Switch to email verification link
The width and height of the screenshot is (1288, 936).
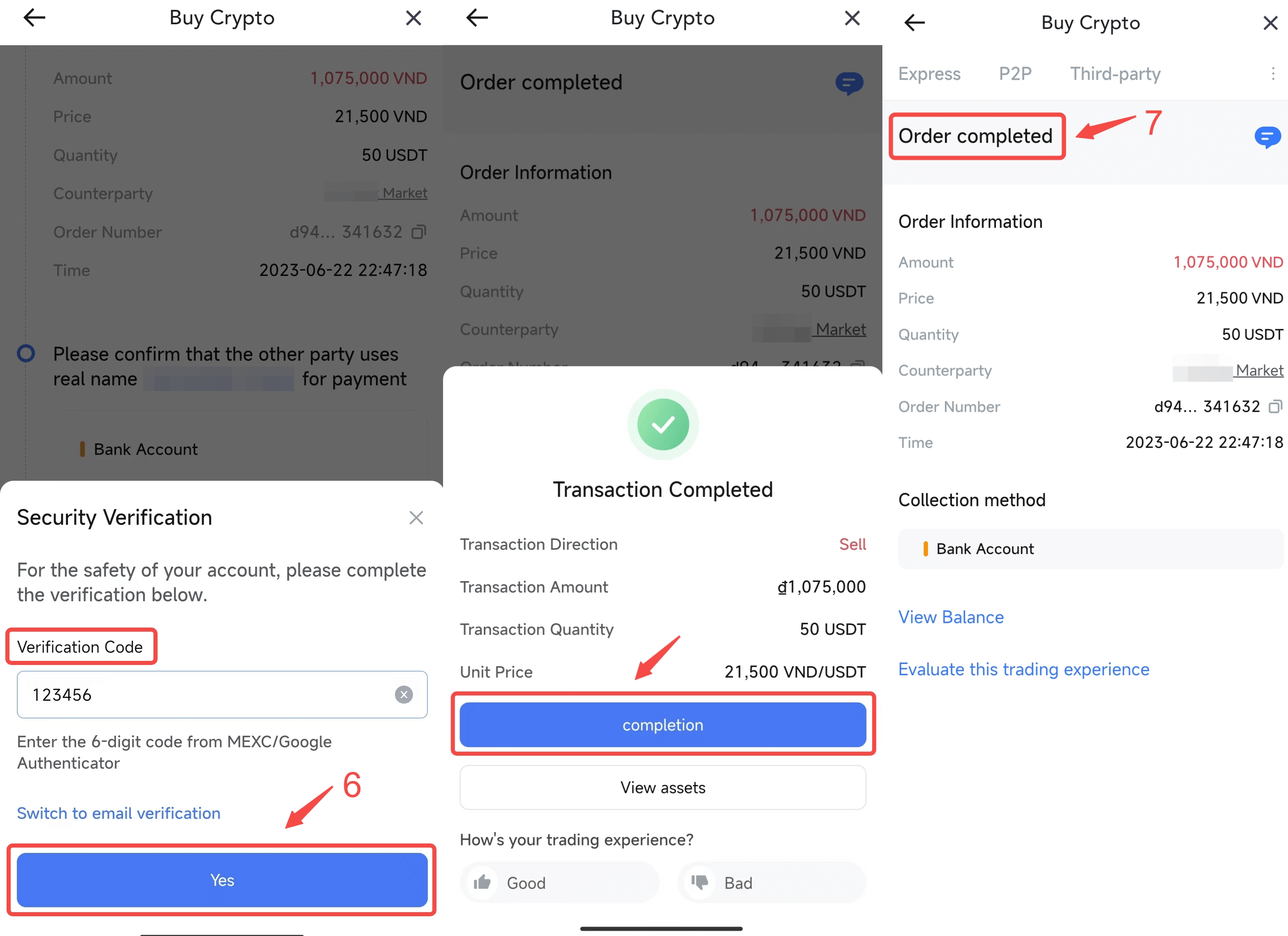coord(119,813)
